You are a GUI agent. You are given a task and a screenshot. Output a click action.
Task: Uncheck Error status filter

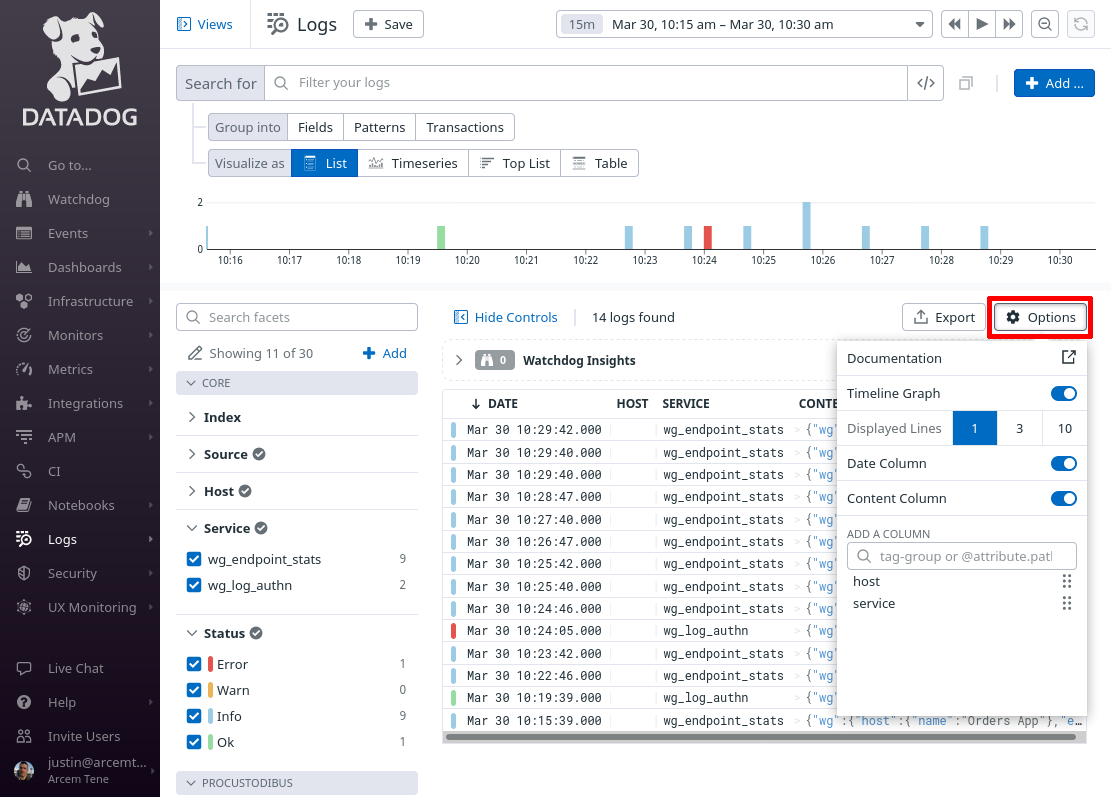[193, 664]
